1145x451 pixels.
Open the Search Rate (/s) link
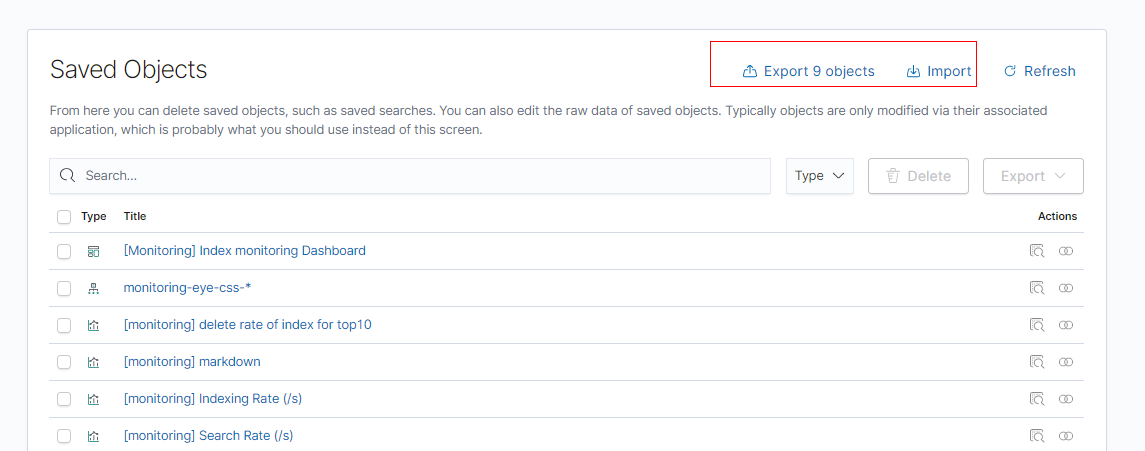pos(208,436)
